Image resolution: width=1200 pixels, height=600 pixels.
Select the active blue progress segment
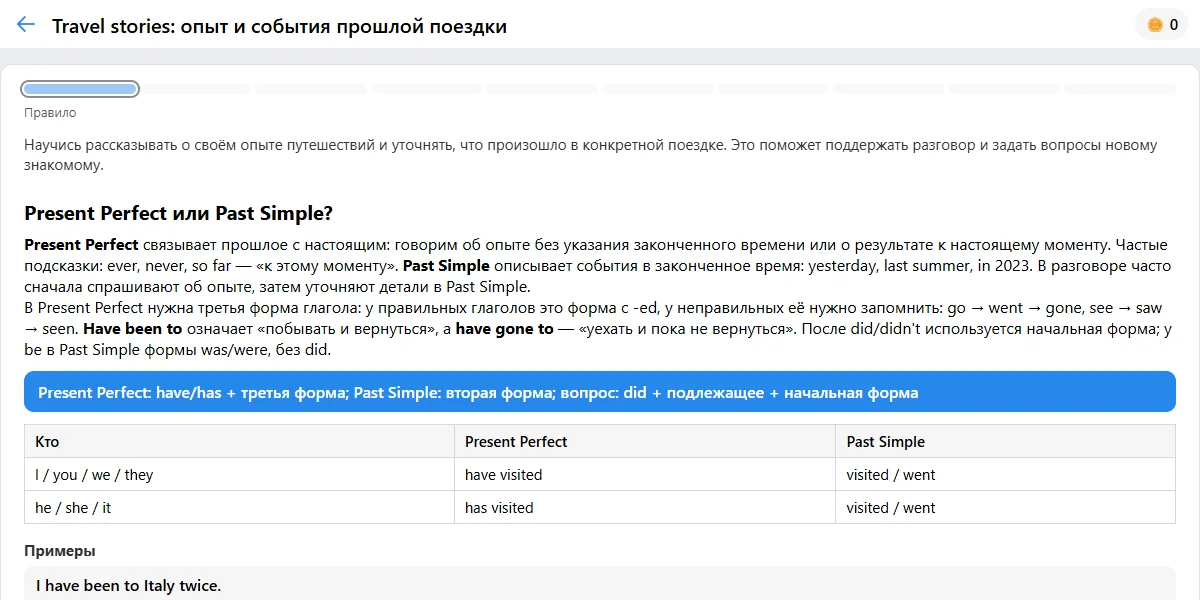[80, 89]
